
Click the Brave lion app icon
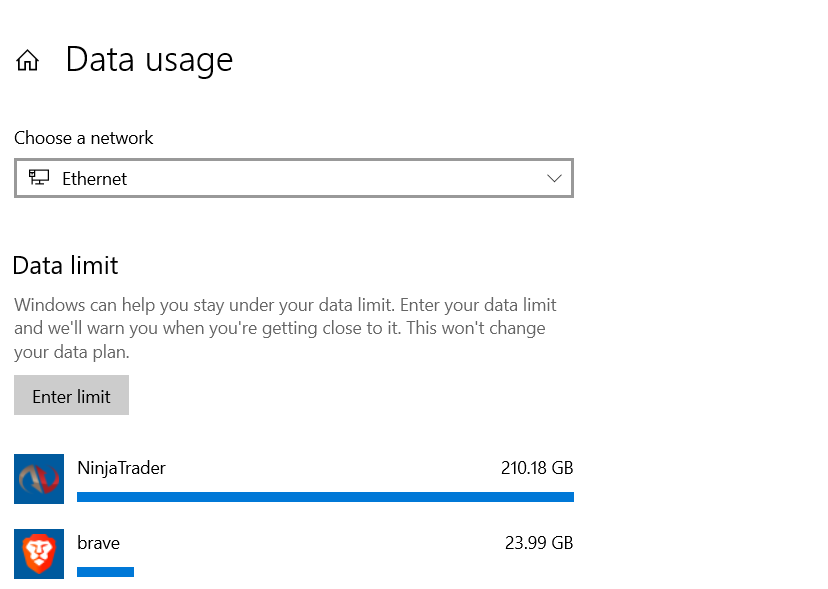pyautogui.click(x=39, y=554)
